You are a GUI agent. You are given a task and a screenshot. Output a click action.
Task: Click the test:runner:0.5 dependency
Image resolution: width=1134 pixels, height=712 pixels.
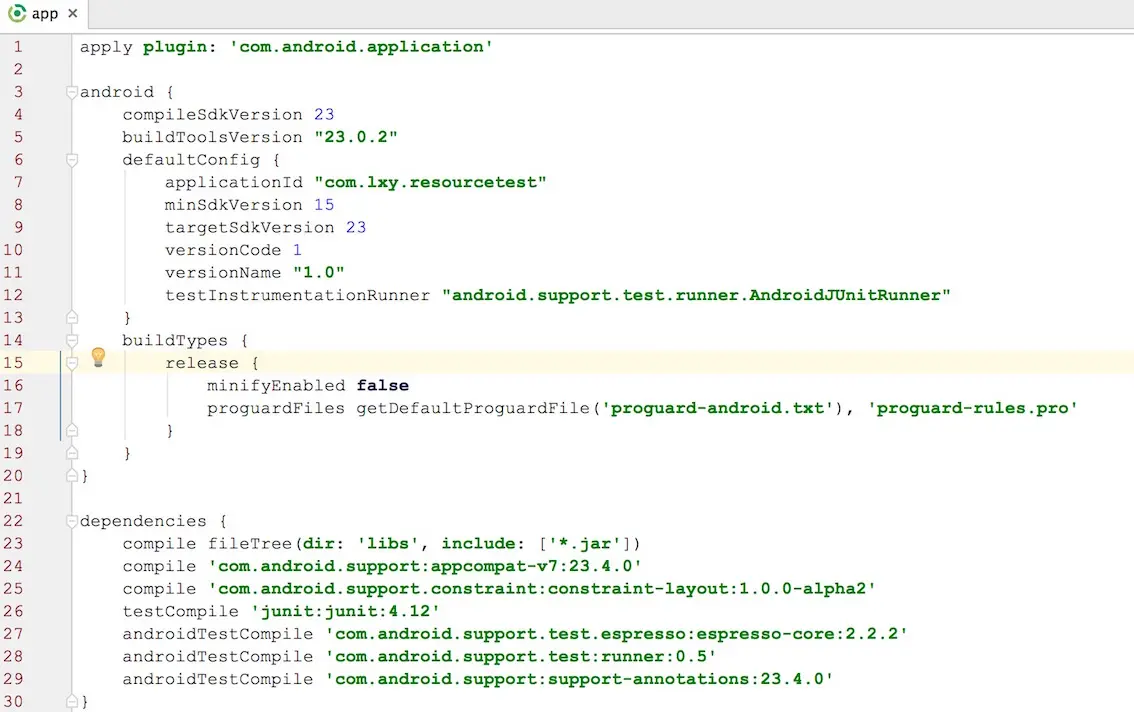[521, 656]
